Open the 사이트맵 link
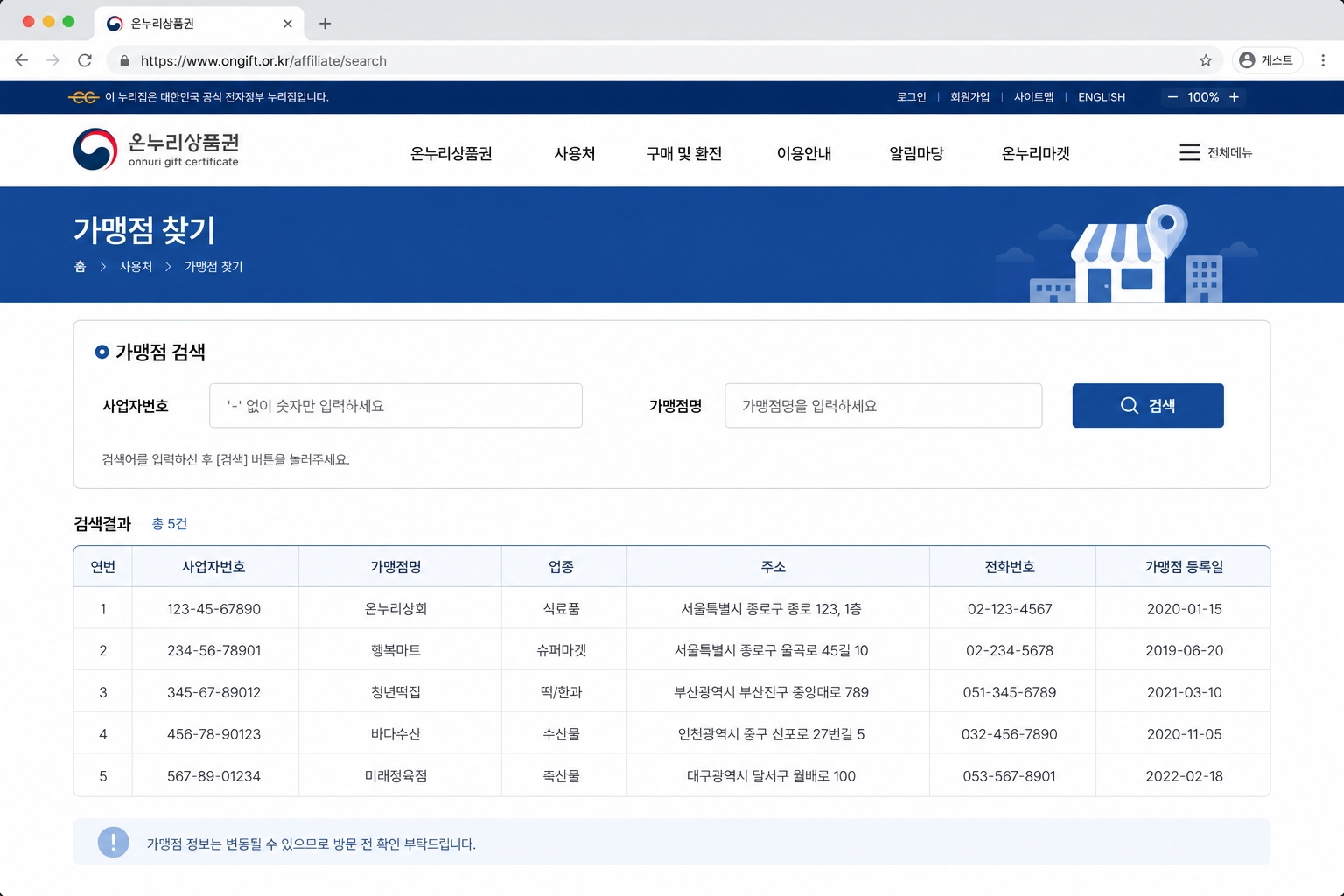The image size is (1344, 896). click(x=1033, y=97)
